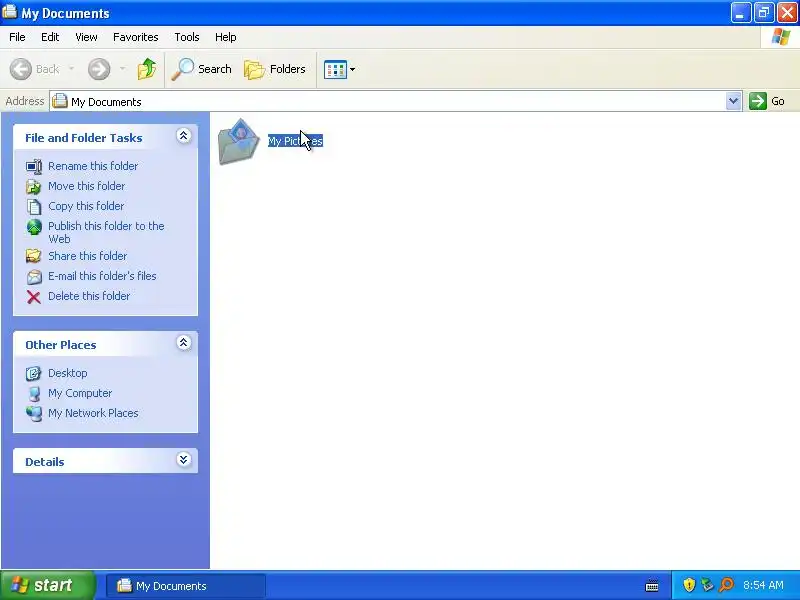This screenshot has width=800, height=600.
Task: Click E-mail this folder's files link
Action: click(x=102, y=276)
